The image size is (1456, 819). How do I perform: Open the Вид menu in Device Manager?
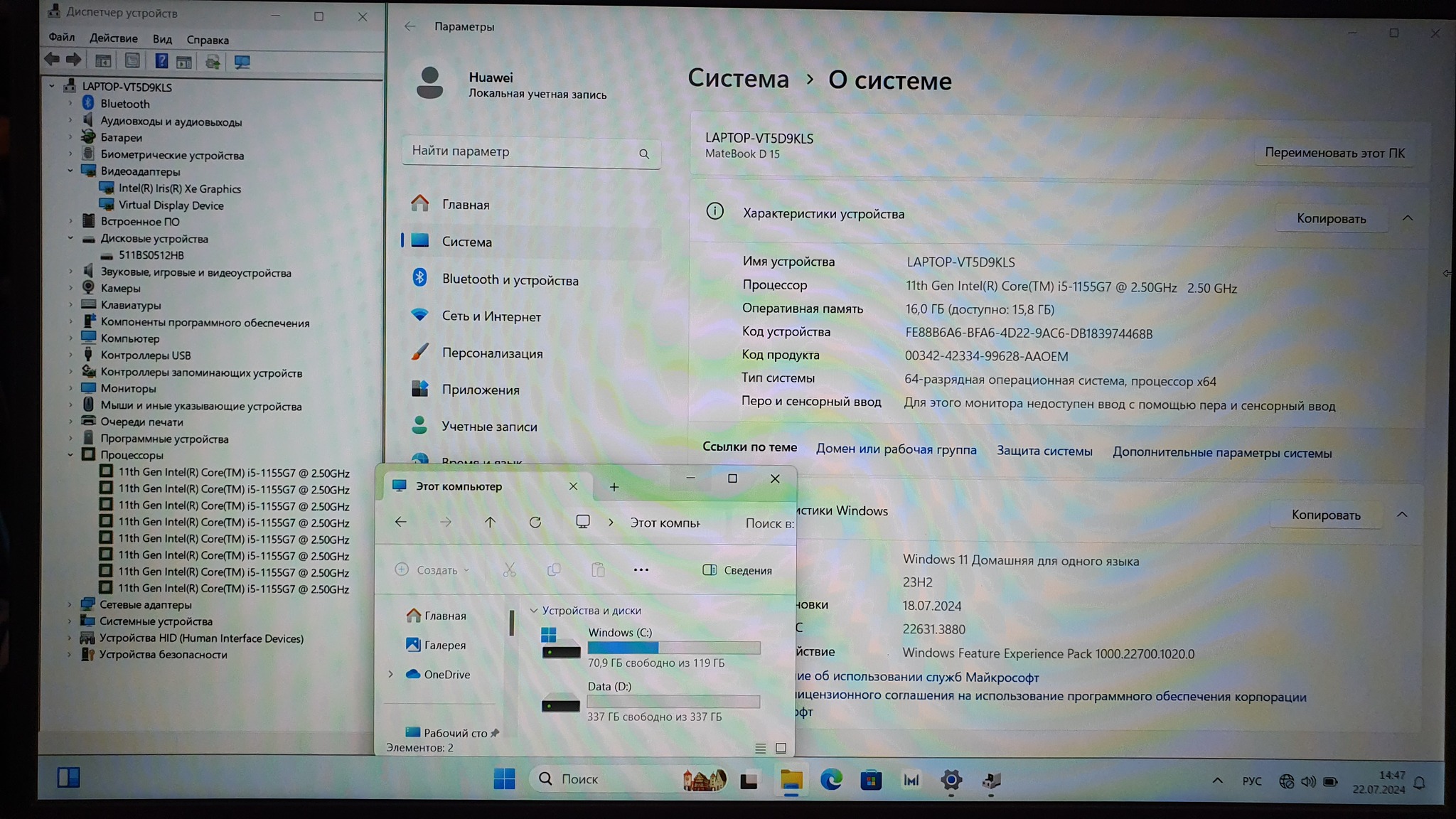162,39
